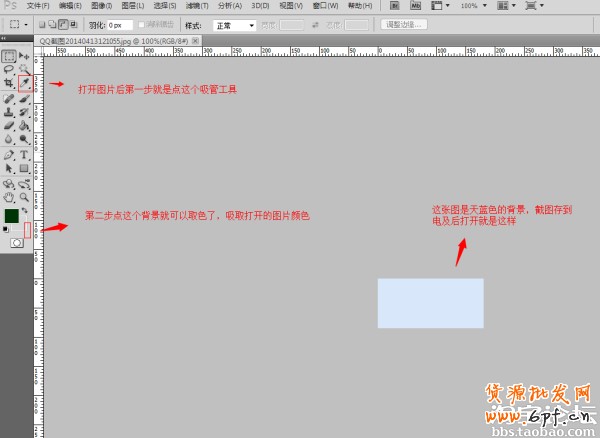
Task: Enable the anti-alias checkbox
Action: click(x=140, y=24)
